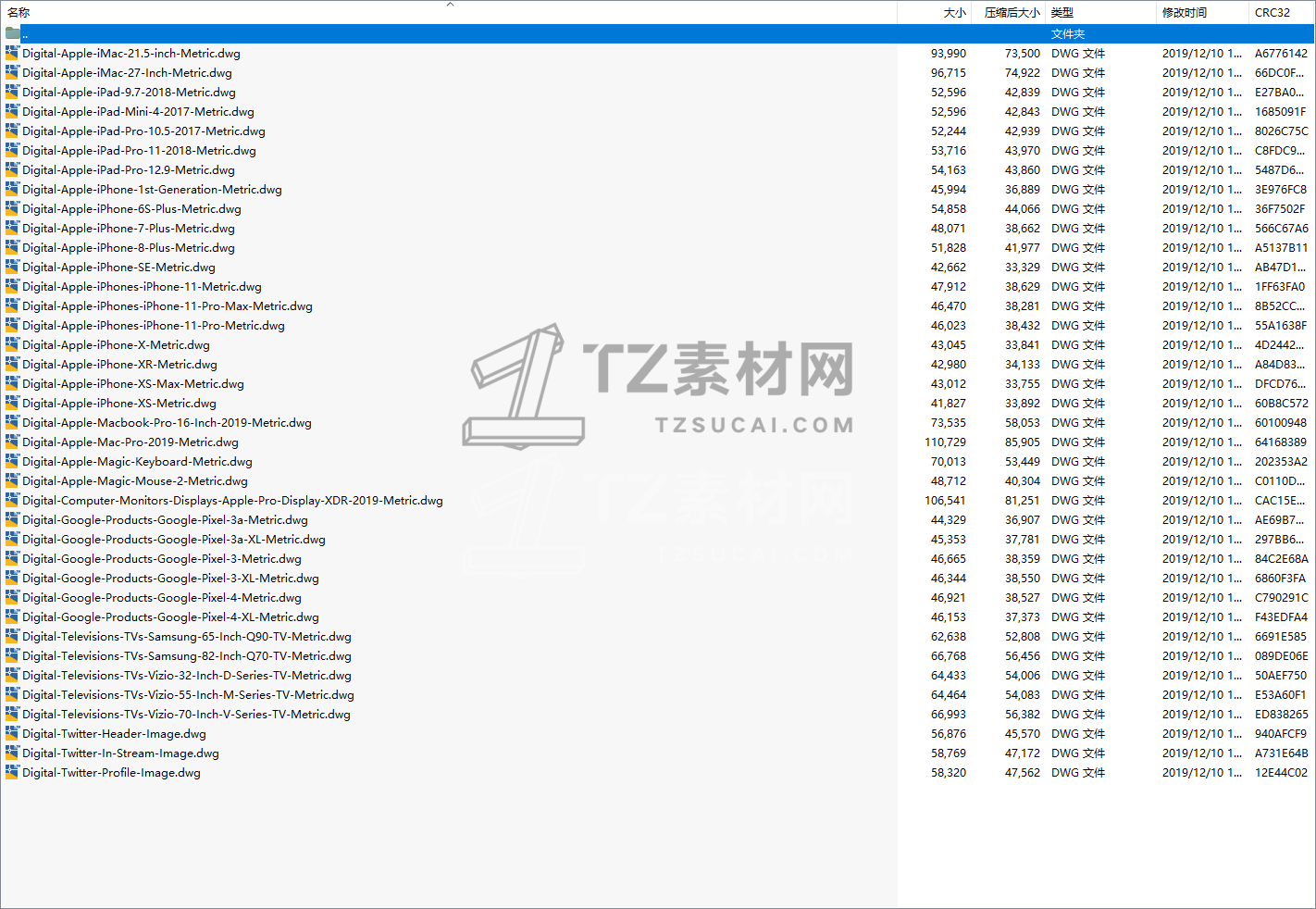Select file Digital-Twitter-In-Stream-Image.dwg
The image size is (1316, 909).
[121, 753]
